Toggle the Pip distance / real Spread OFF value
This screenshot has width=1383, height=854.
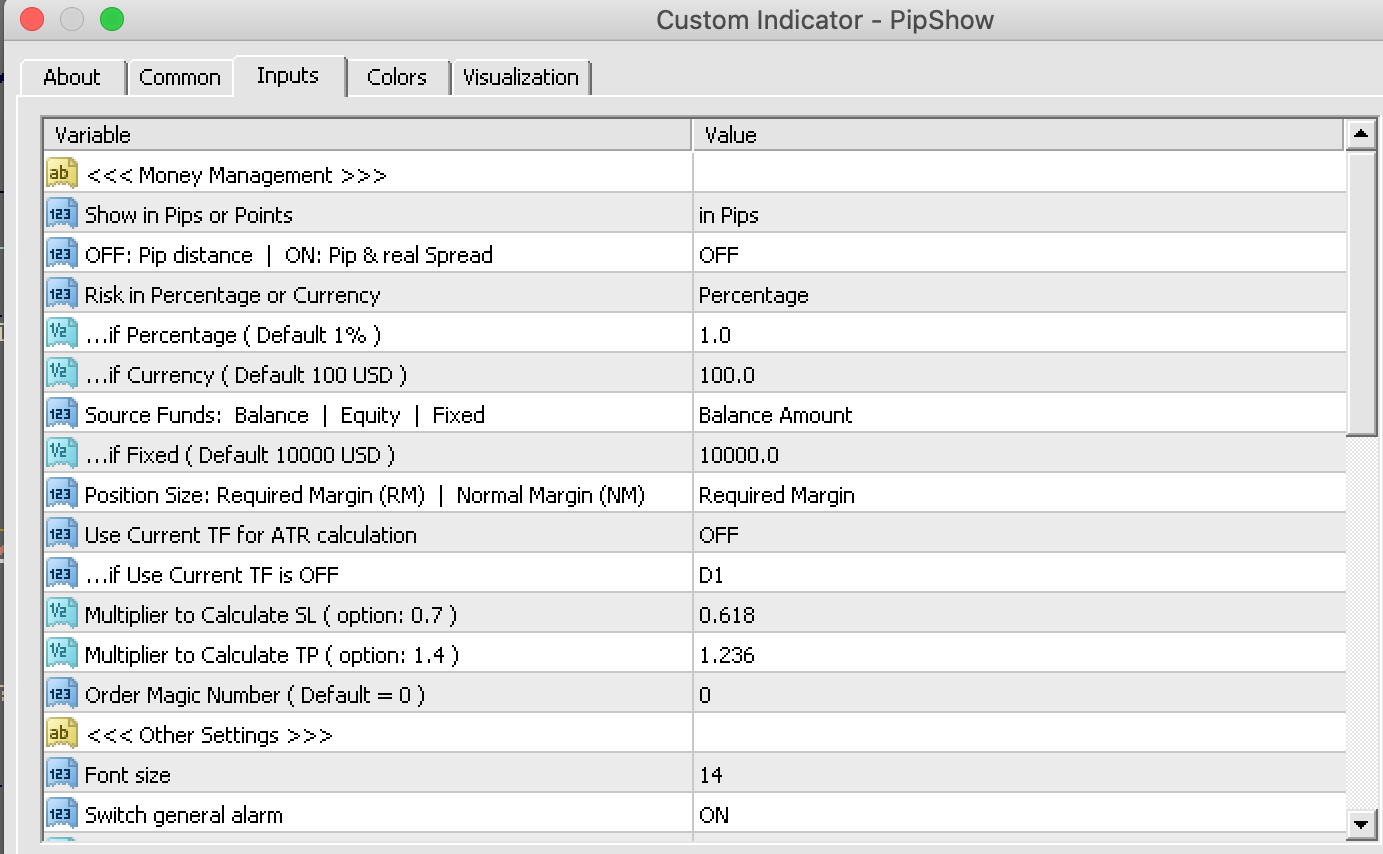click(x=719, y=255)
